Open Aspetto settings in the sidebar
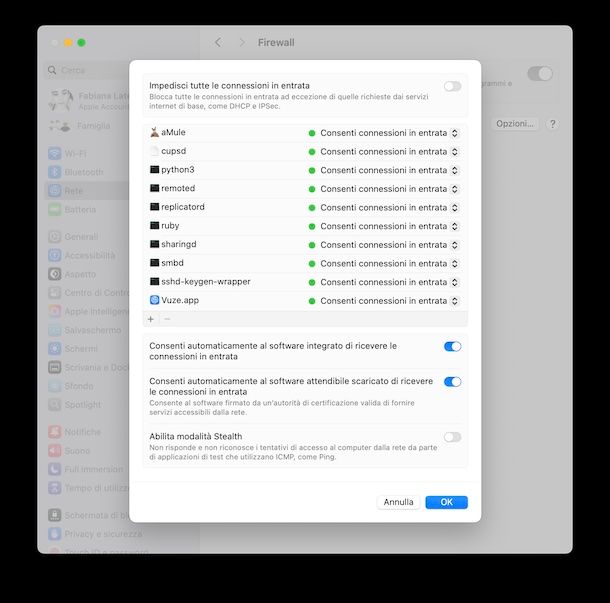Screen dimensions: 610x603 72,274
